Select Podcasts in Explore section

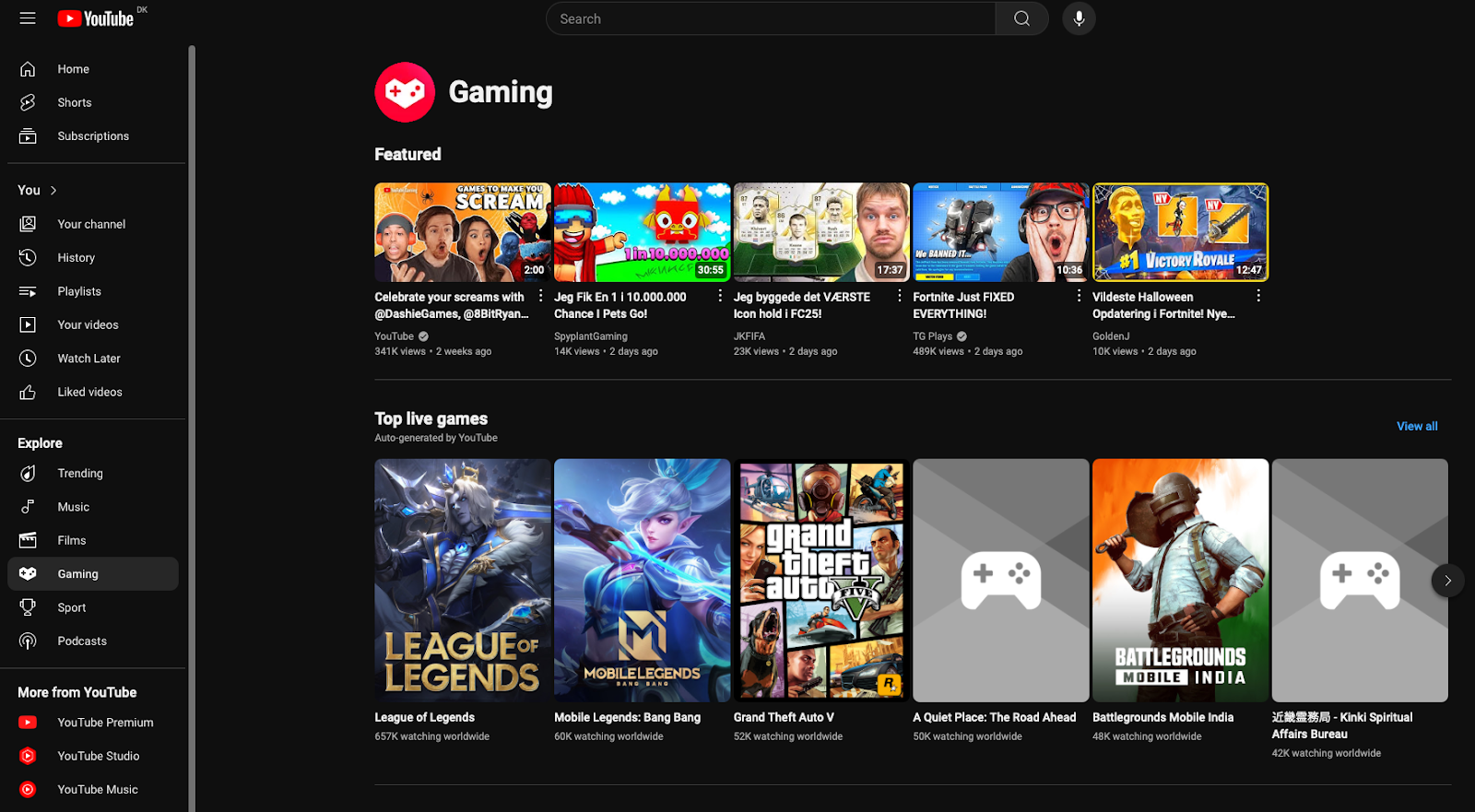coord(92,641)
